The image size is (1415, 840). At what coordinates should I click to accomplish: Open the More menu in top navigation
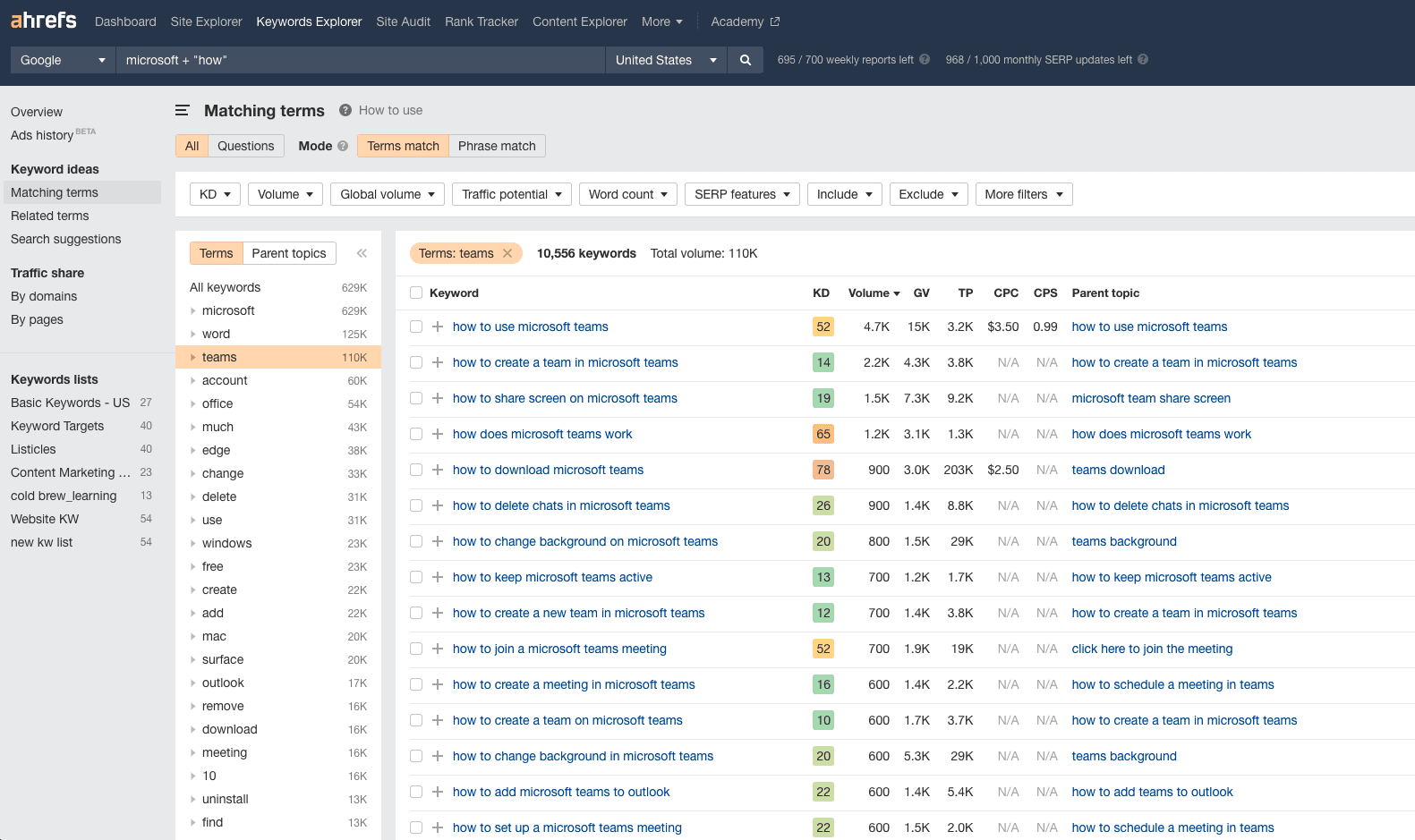(x=662, y=21)
